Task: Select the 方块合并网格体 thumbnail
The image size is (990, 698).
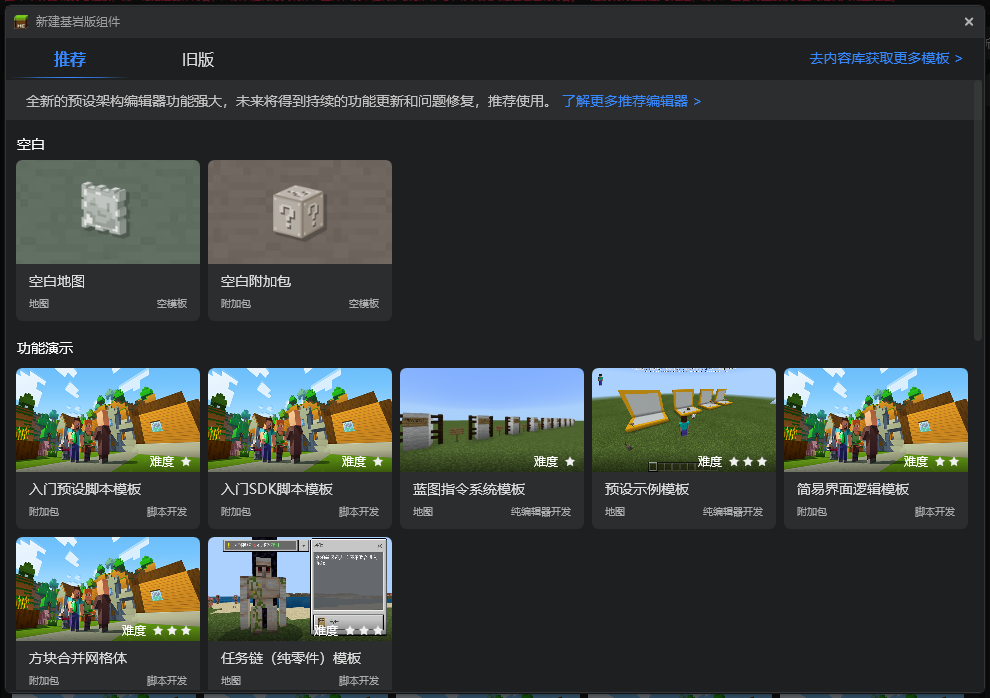Action: [108, 589]
